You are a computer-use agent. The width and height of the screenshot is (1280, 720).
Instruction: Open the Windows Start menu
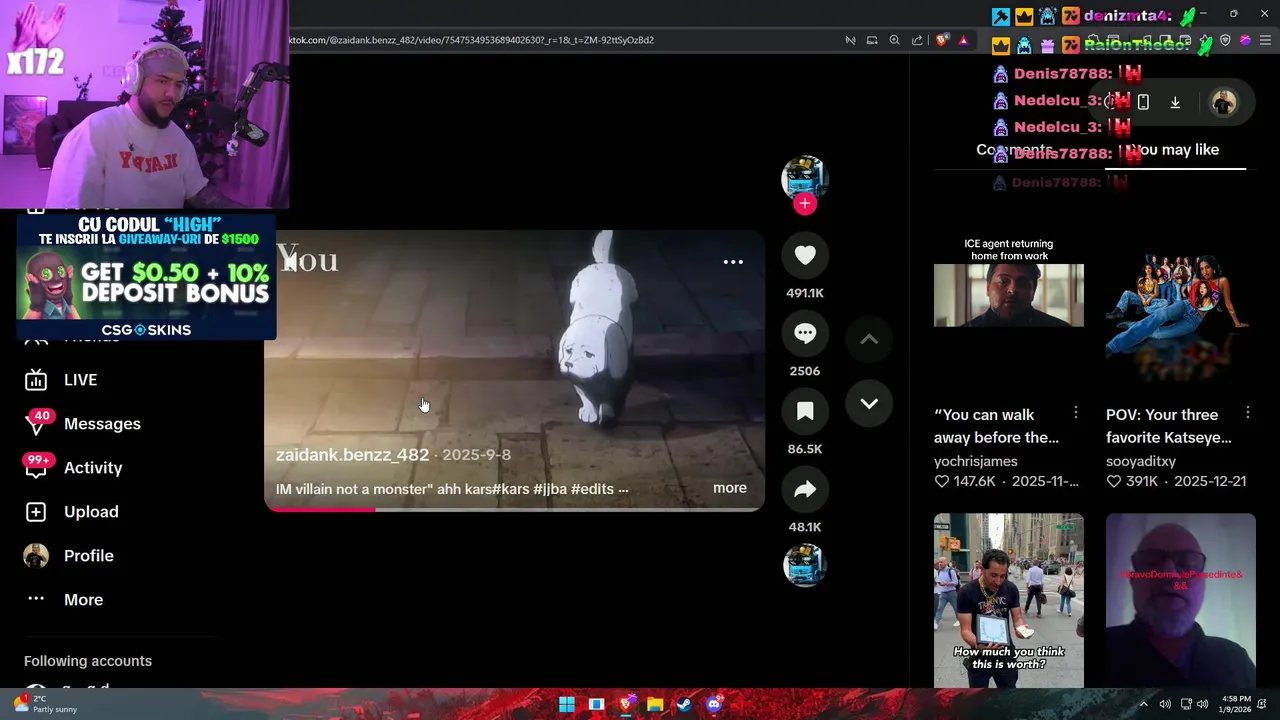coord(567,704)
